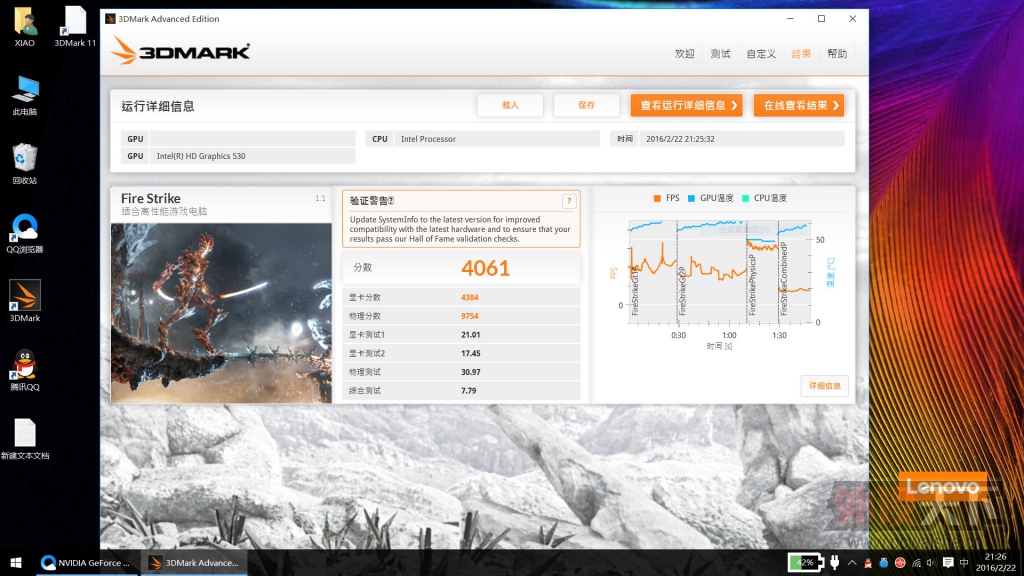Screen dimensions: 1024x576
Task: Click the FireStrikePhysicsP chart marker
Action: pyautogui.click(x=752, y=285)
